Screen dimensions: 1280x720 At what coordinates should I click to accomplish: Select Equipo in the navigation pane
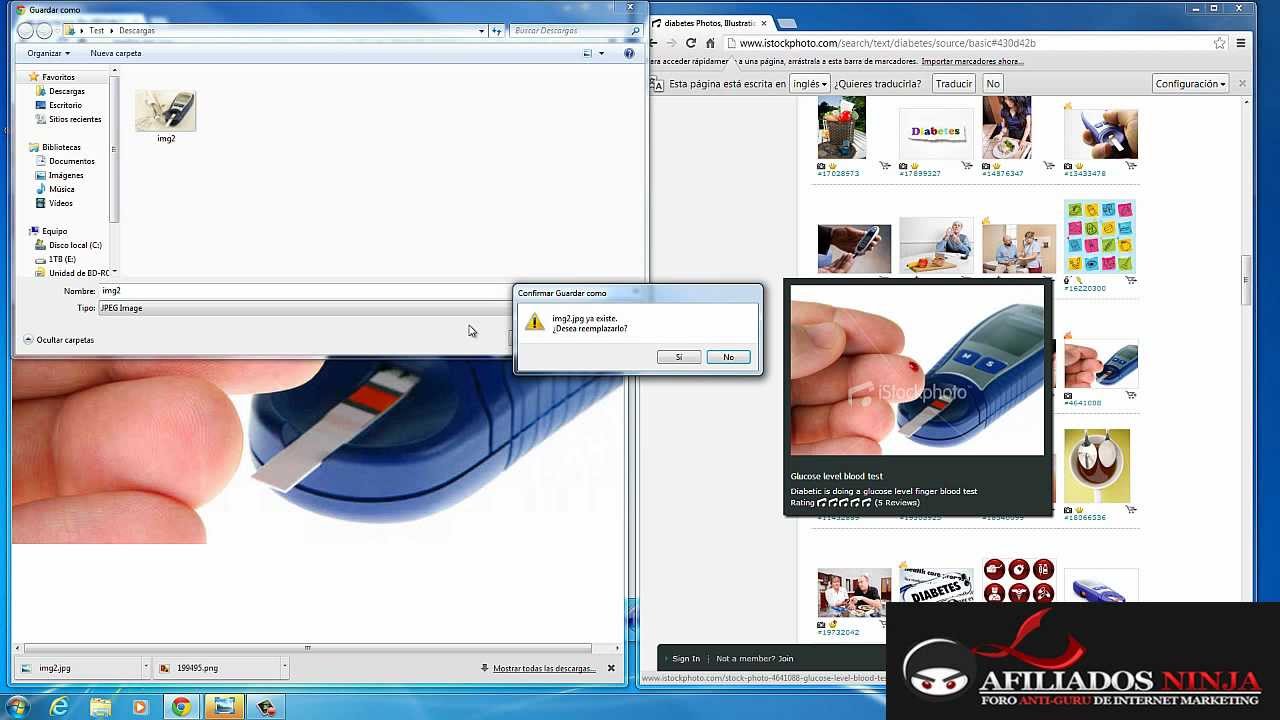click(x=54, y=231)
